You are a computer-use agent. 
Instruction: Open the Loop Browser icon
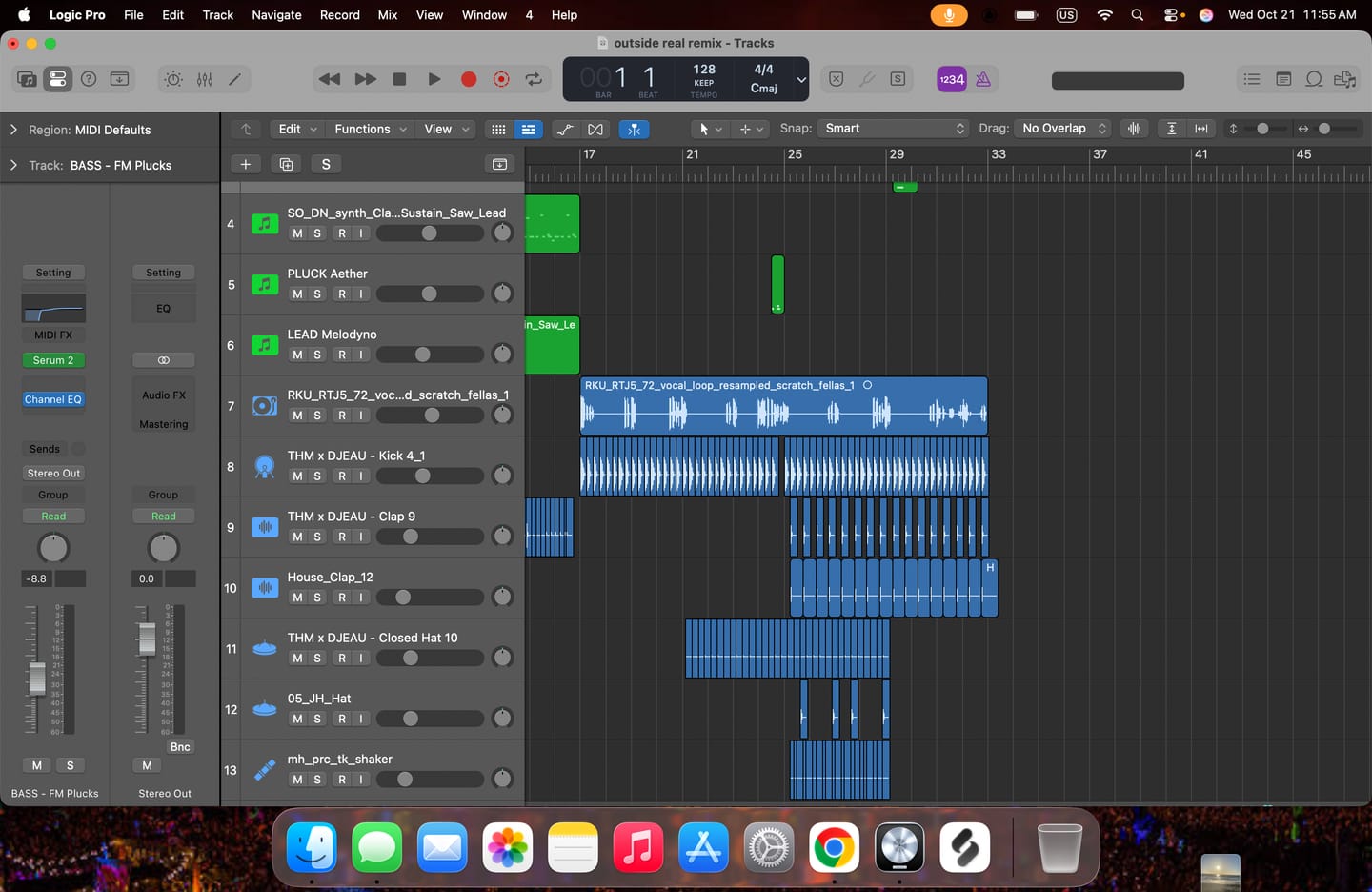(x=1314, y=79)
